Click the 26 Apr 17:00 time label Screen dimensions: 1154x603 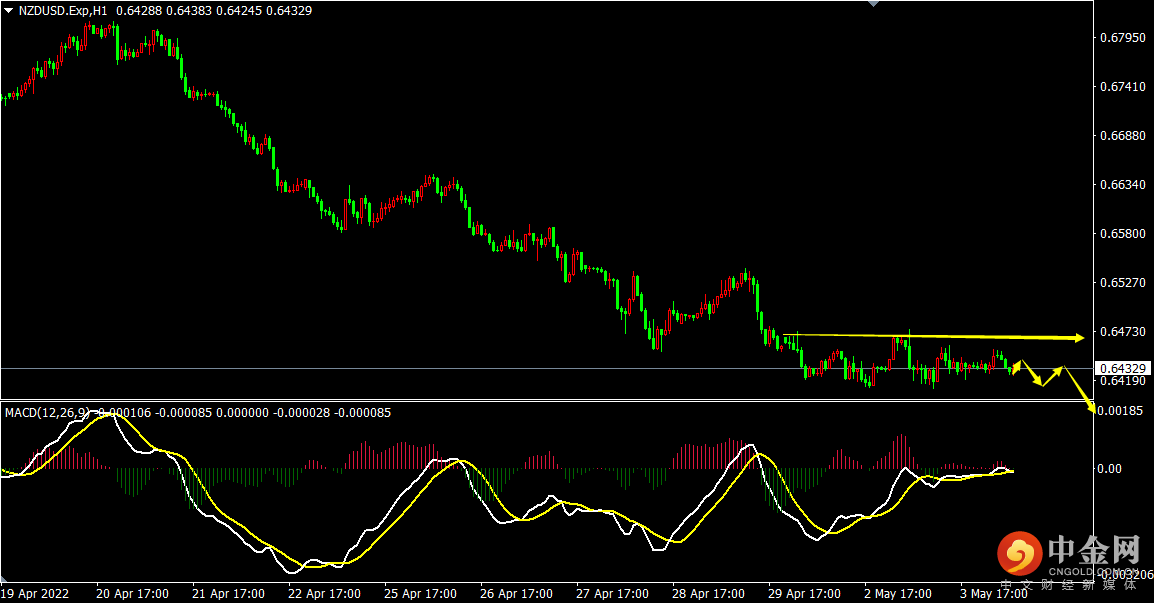[x=517, y=593]
